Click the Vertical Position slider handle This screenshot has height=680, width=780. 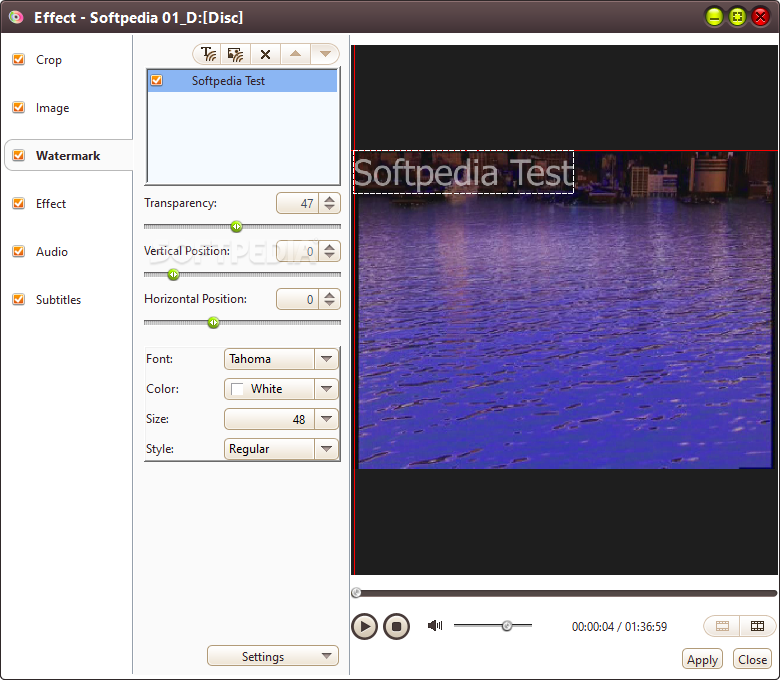(173, 275)
